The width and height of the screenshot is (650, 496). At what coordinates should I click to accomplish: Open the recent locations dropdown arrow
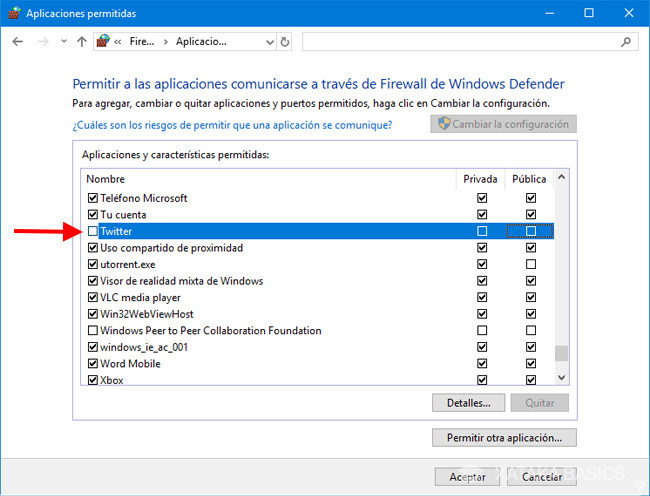[63, 41]
